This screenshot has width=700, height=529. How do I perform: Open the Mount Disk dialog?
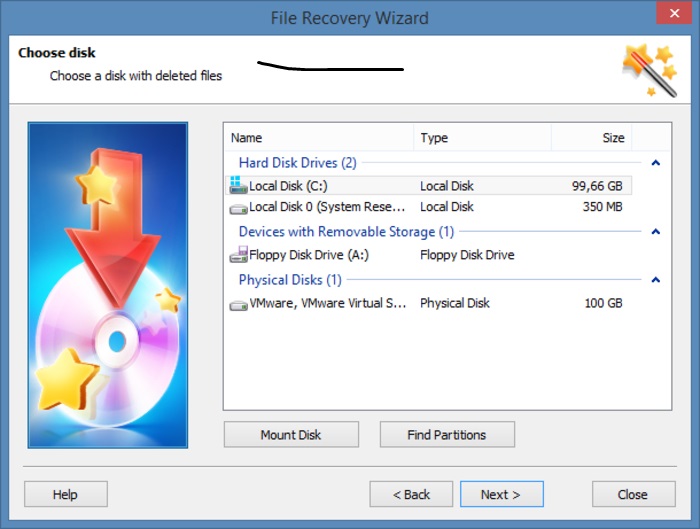tap(291, 434)
